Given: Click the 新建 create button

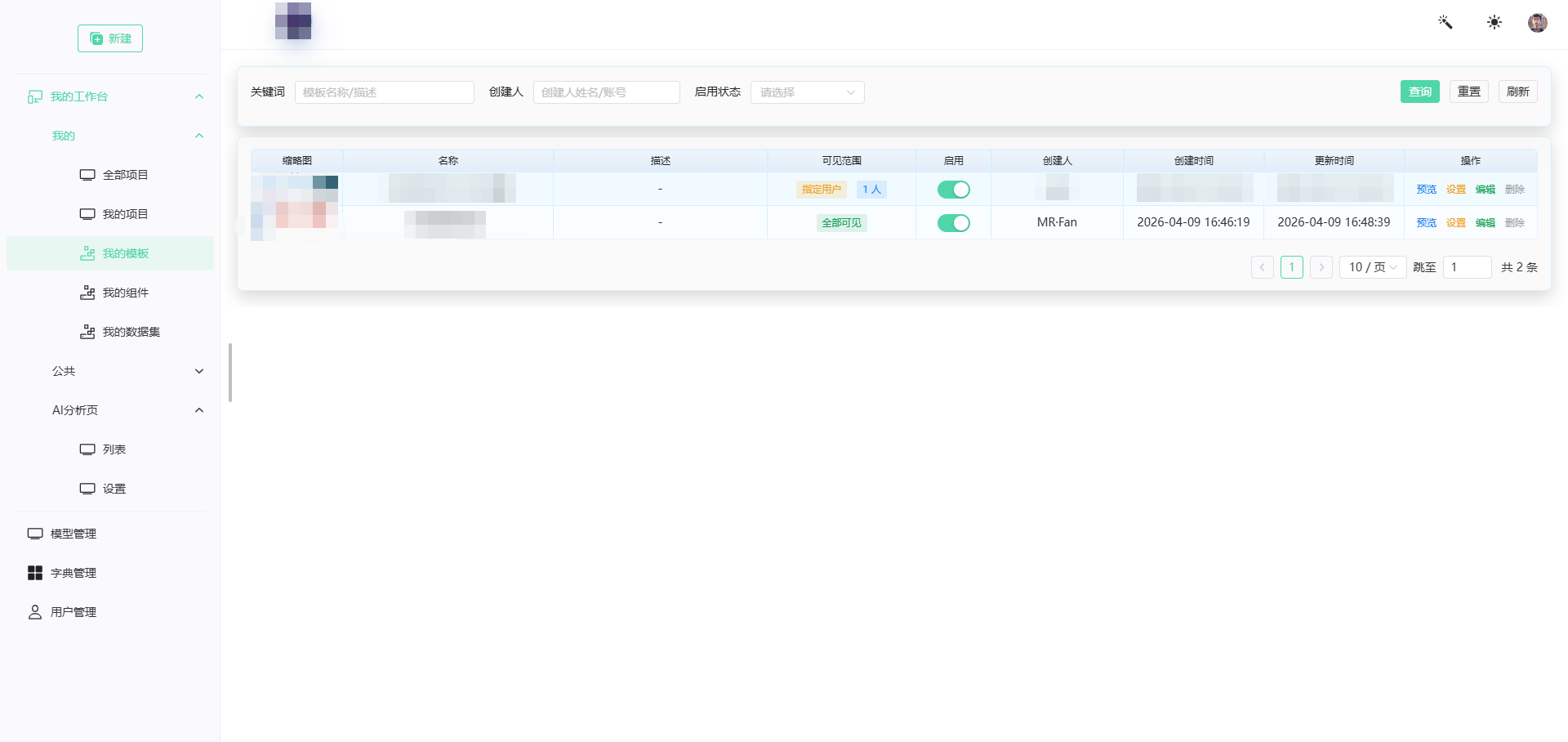Looking at the screenshot, I should point(110,38).
